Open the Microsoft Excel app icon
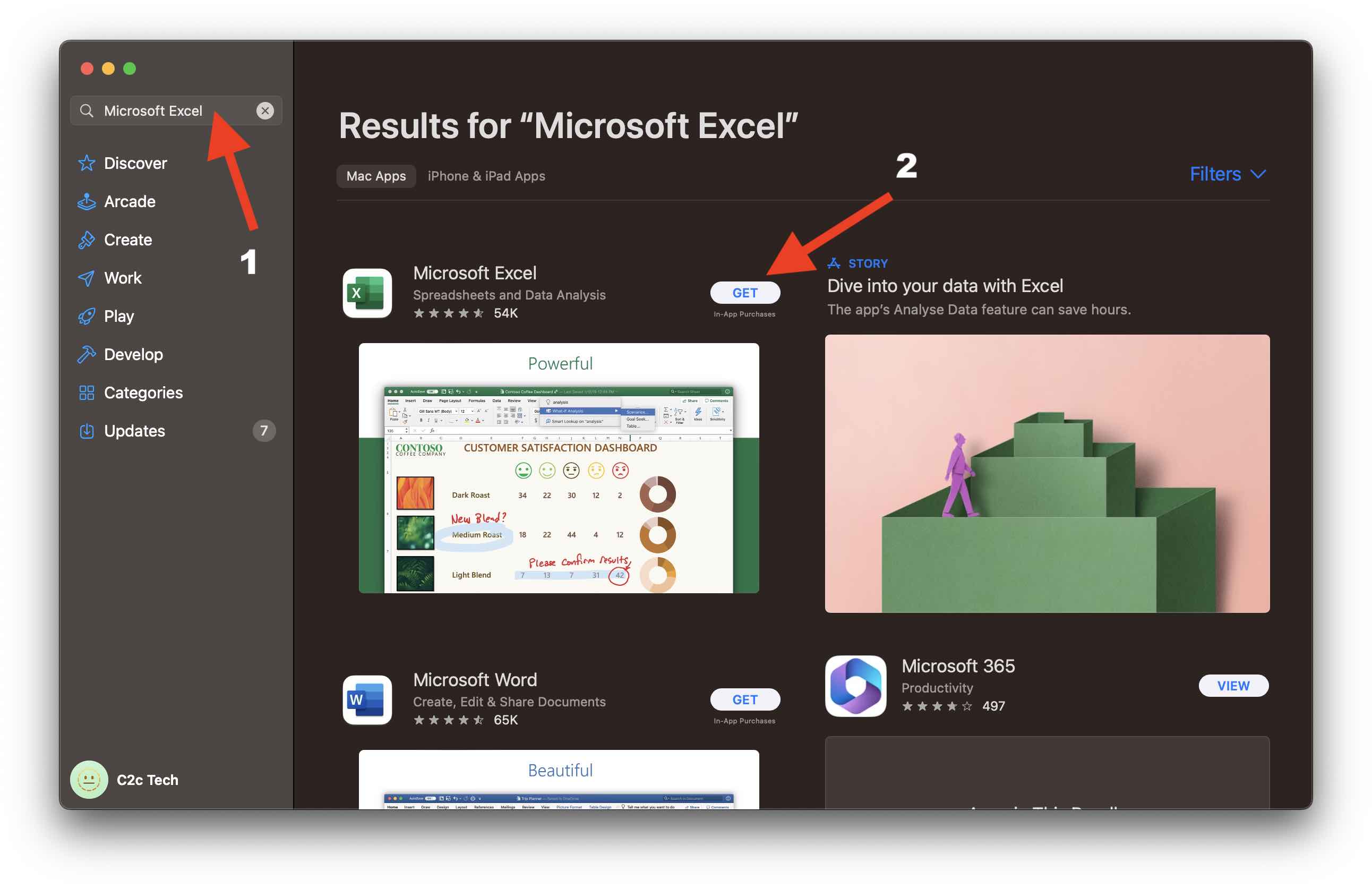The width and height of the screenshot is (1372, 888). click(367, 293)
